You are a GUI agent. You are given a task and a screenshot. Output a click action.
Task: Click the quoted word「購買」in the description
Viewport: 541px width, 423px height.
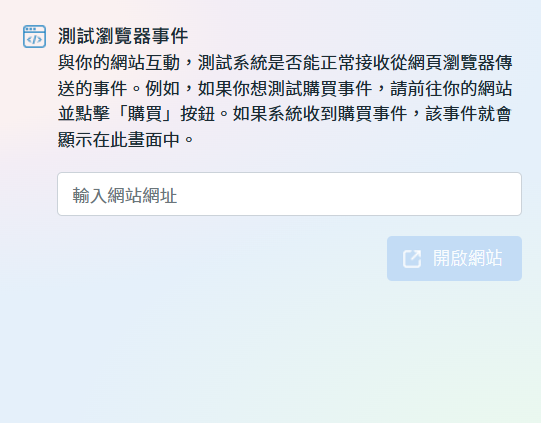tap(145, 114)
